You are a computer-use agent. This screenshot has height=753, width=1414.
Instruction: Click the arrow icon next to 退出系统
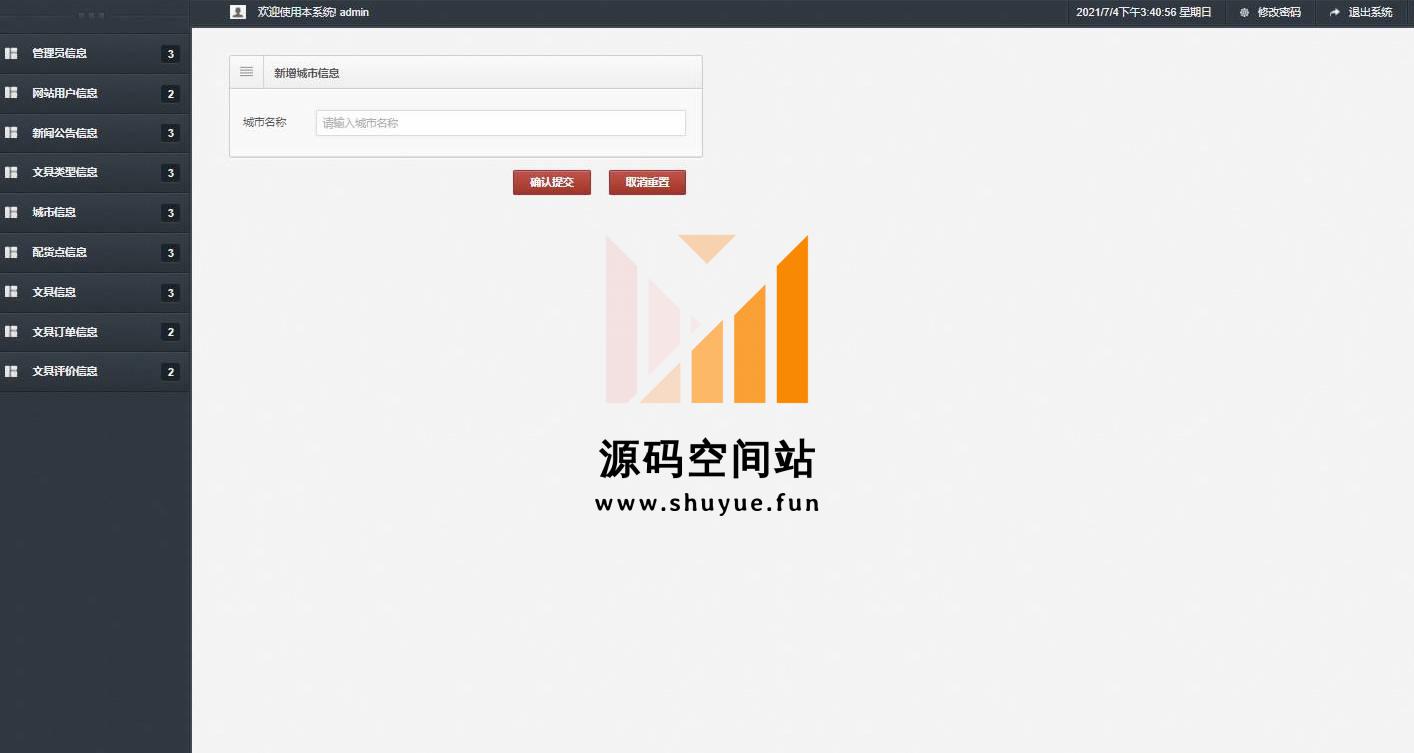[x=1335, y=13]
